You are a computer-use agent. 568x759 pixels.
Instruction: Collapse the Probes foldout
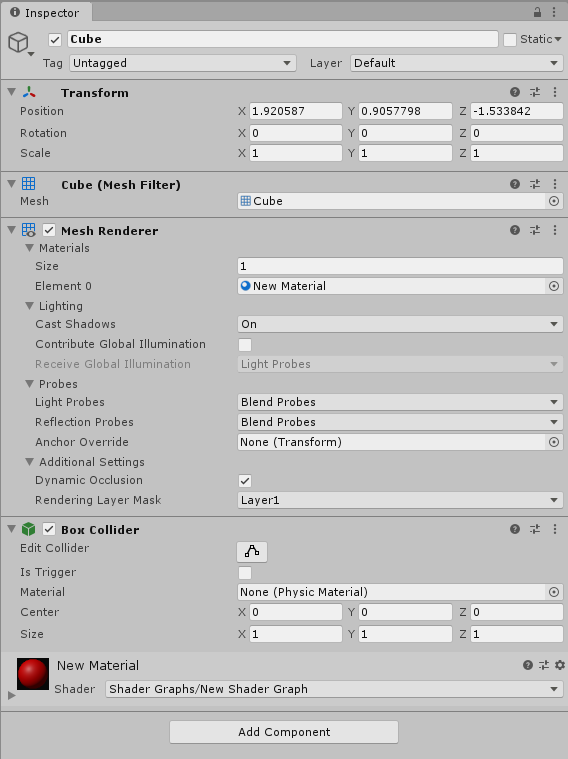[x=30, y=384]
